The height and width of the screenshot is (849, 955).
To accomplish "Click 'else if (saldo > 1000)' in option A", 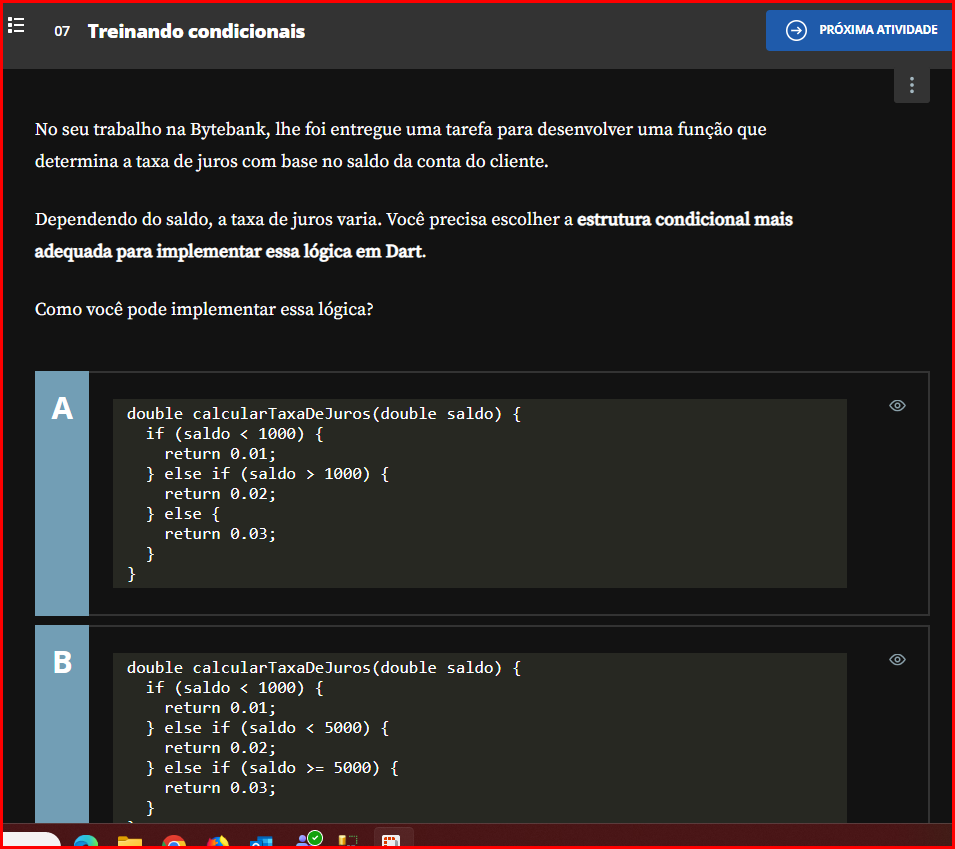I will click(x=267, y=474).
